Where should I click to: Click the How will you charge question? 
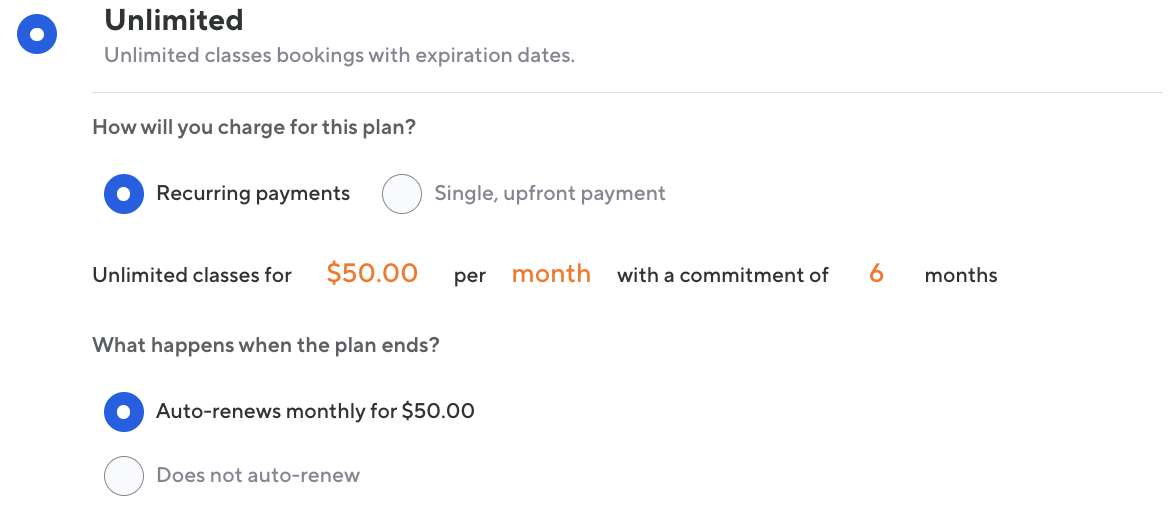tap(254, 128)
